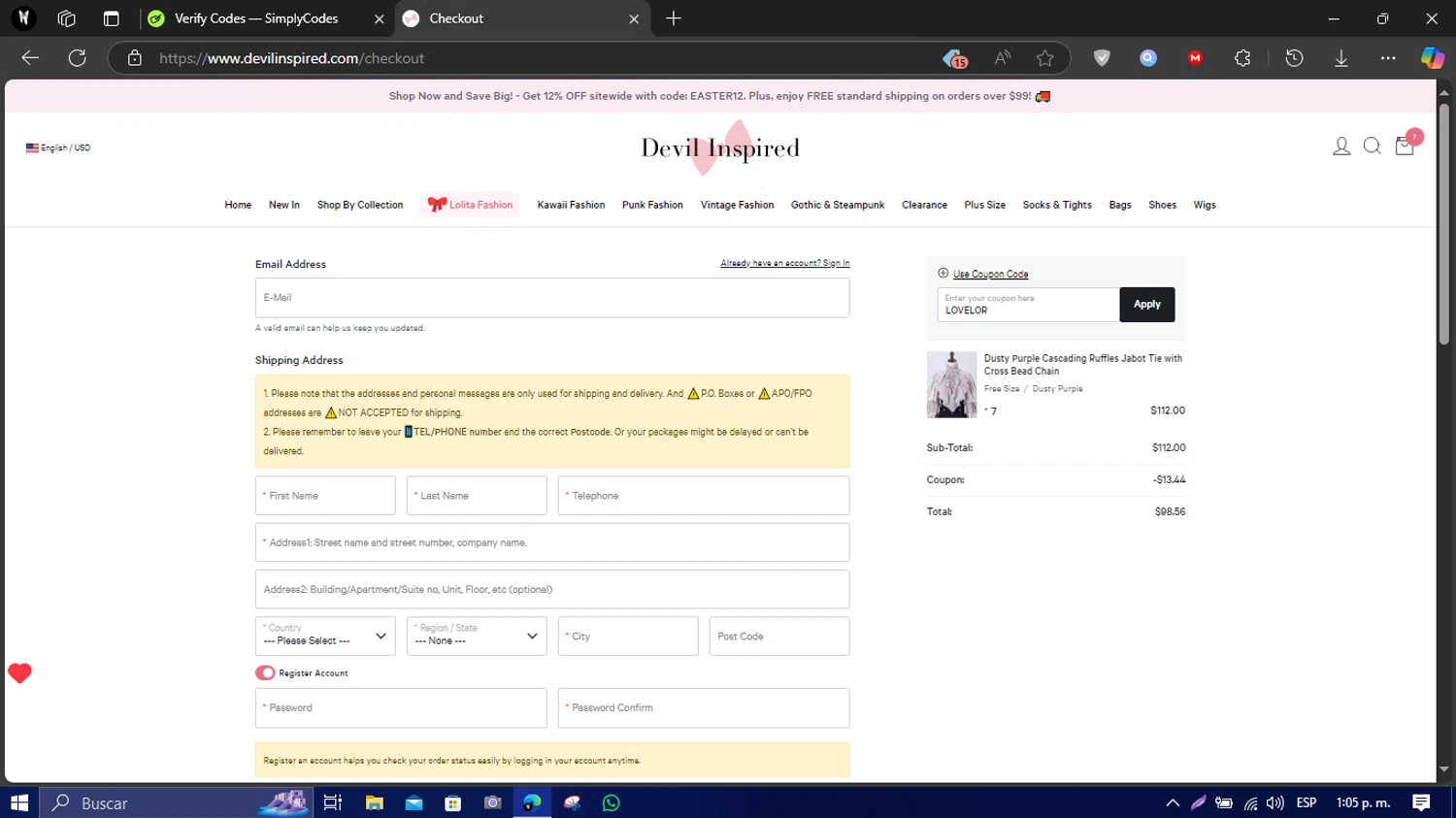
Task: Open Socks & Tights menu
Action: 1057,205
